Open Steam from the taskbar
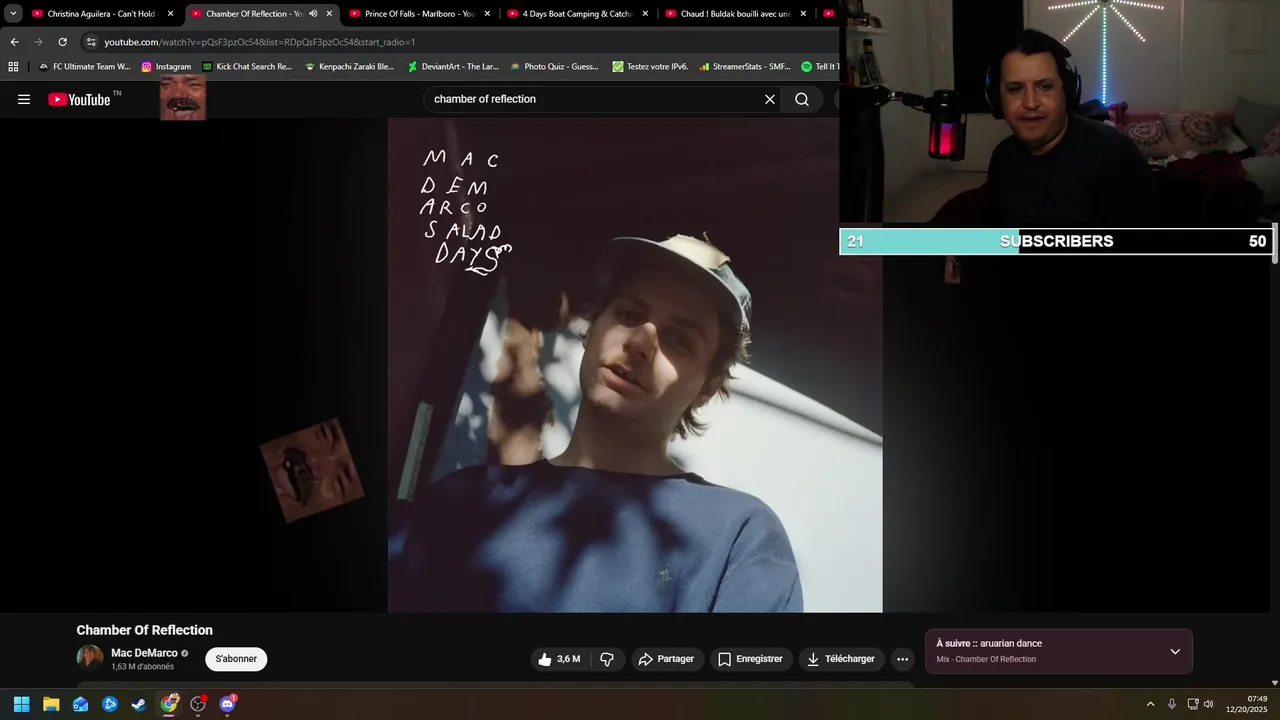The width and height of the screenshot is (1280, 720). 139,704
